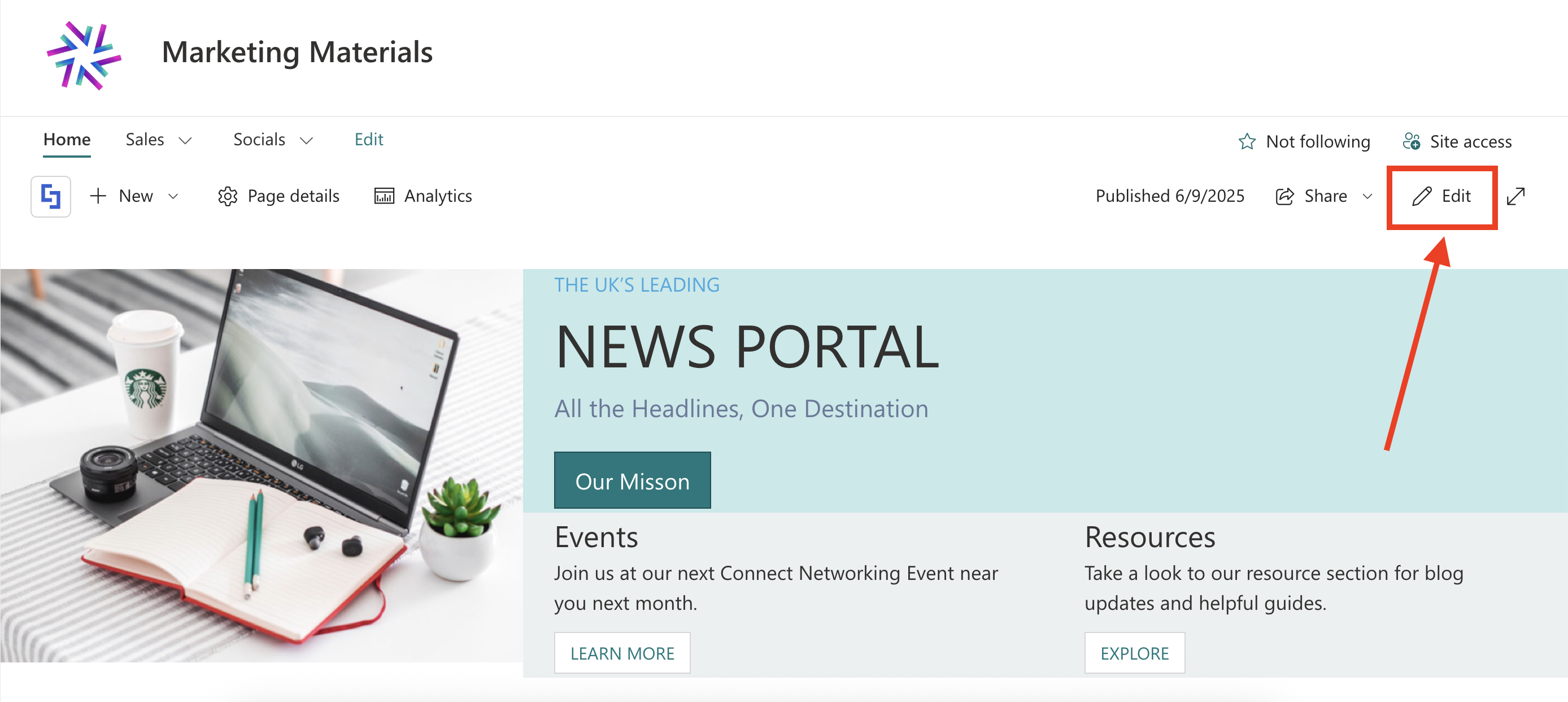Click the Page details gear icon

tap(228, 196)
